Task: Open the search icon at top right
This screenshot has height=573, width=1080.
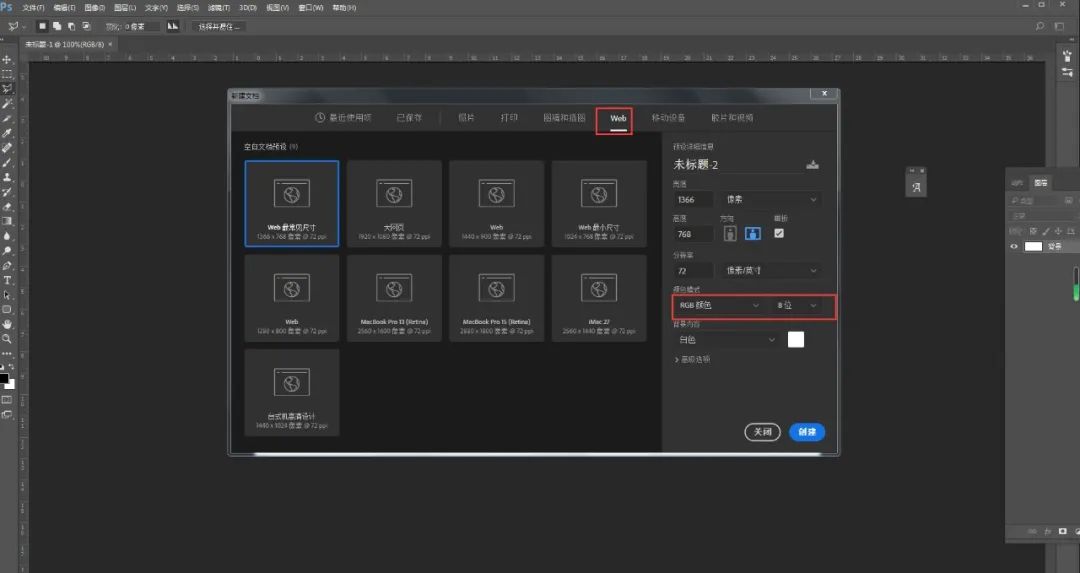Action: pyautogui.click(x=1041, y=27)
